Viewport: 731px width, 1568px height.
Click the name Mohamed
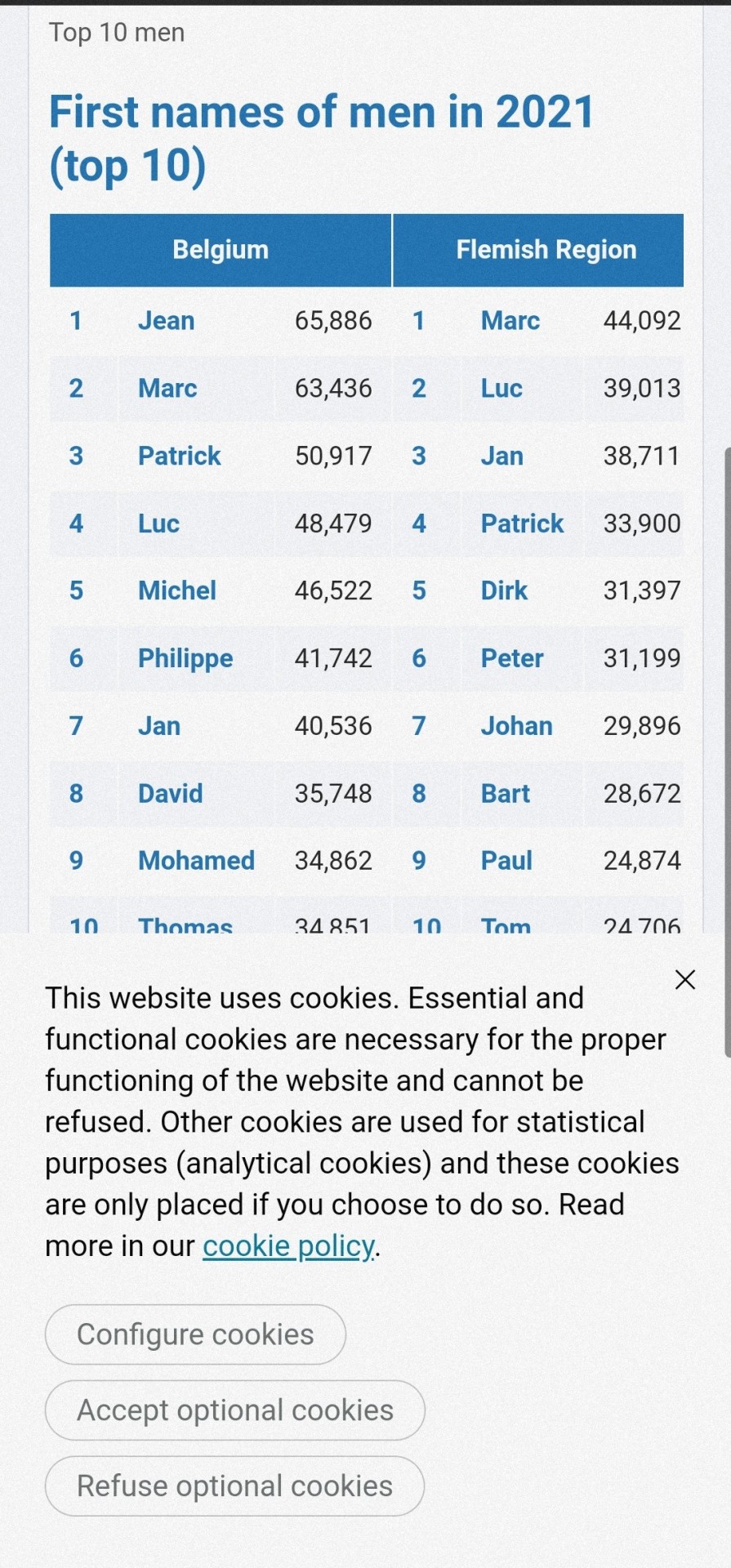pos(196,860)
